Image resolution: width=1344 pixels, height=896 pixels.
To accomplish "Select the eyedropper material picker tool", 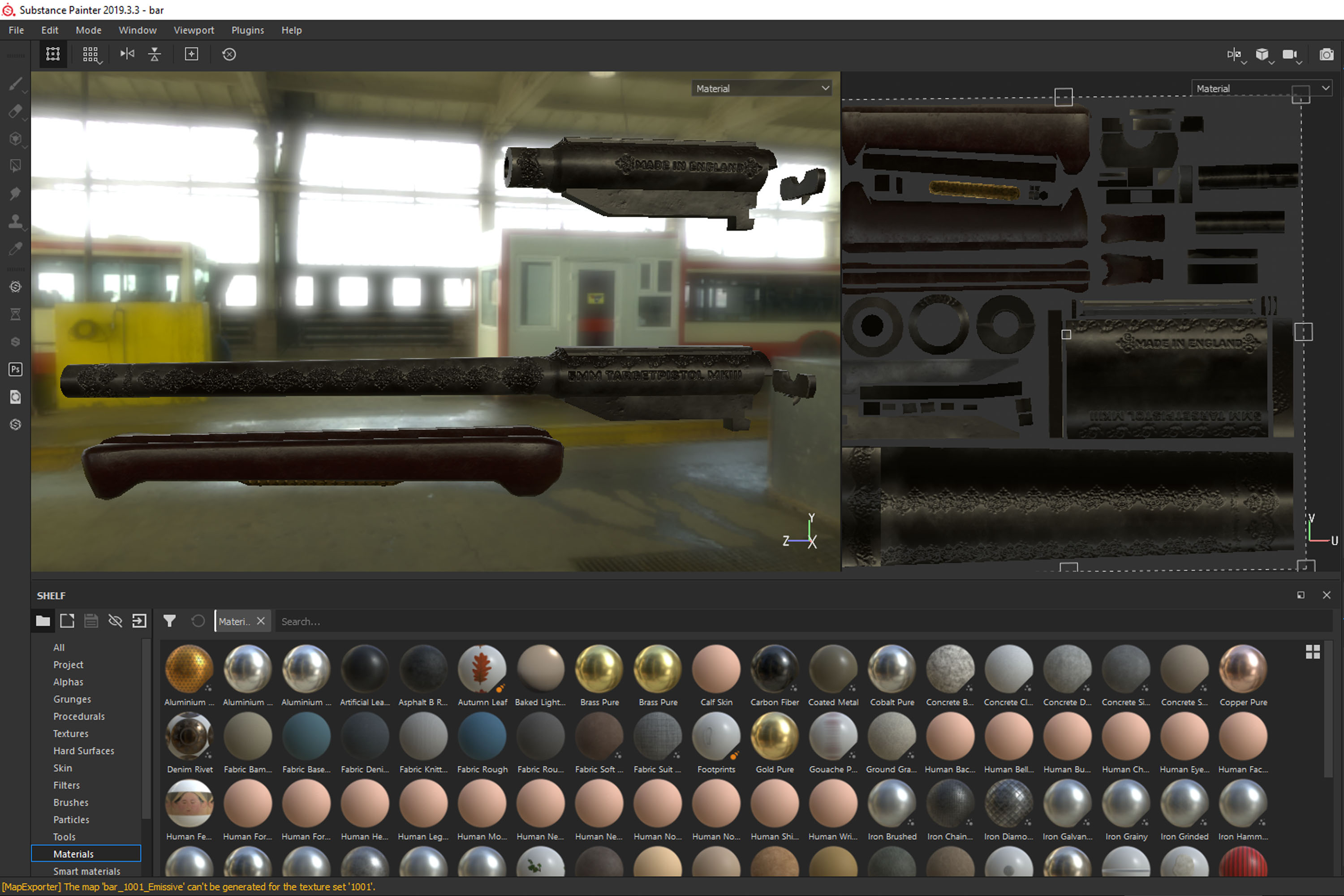I will (15, 249).
